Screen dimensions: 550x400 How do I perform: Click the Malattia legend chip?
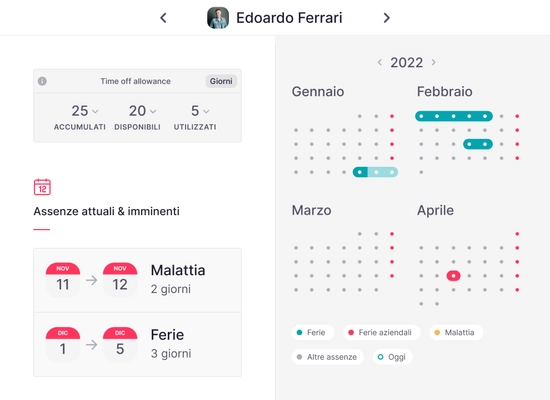(456, 332)
